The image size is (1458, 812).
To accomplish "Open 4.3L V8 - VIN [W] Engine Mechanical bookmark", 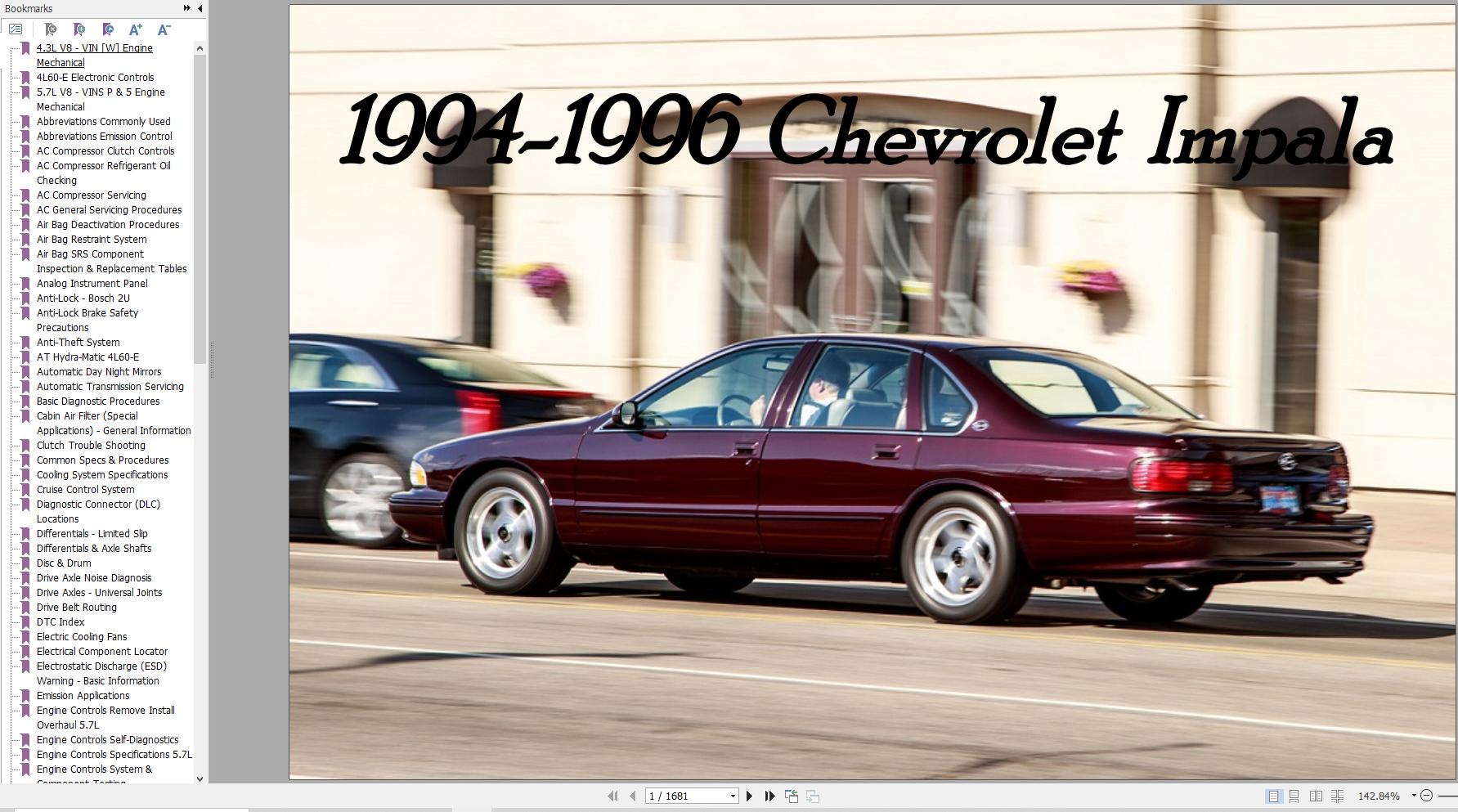I will pos(94,55).
